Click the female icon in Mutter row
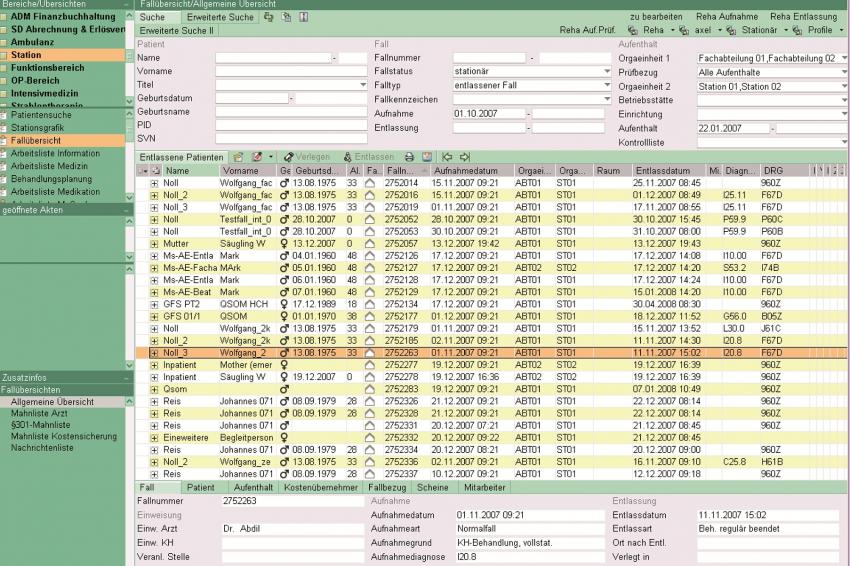The height and width of the screenshot is (566, 850). tap(284, 244)
